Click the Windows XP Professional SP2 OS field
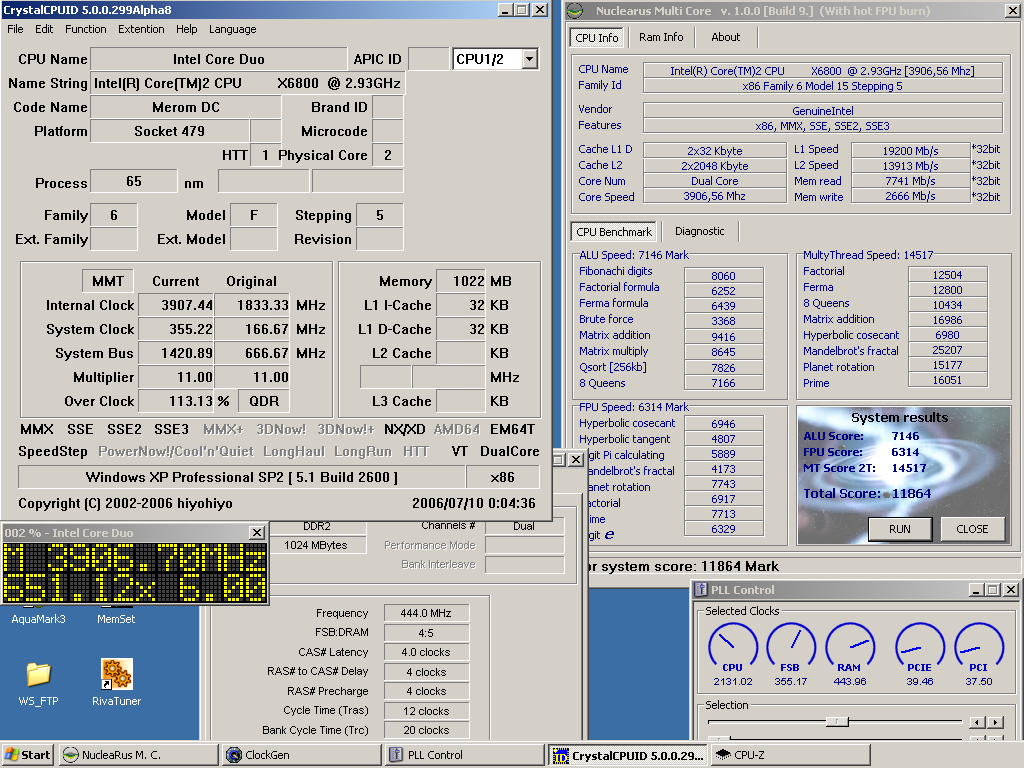 pyautogui.click(x=242, y=477)
